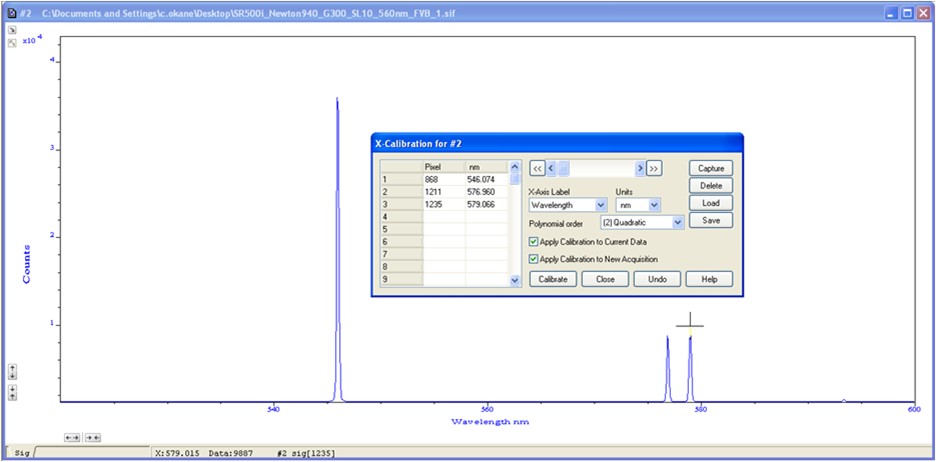Select row header 2 in calibration table
The image size is (936, 462).
coord(402,192)
